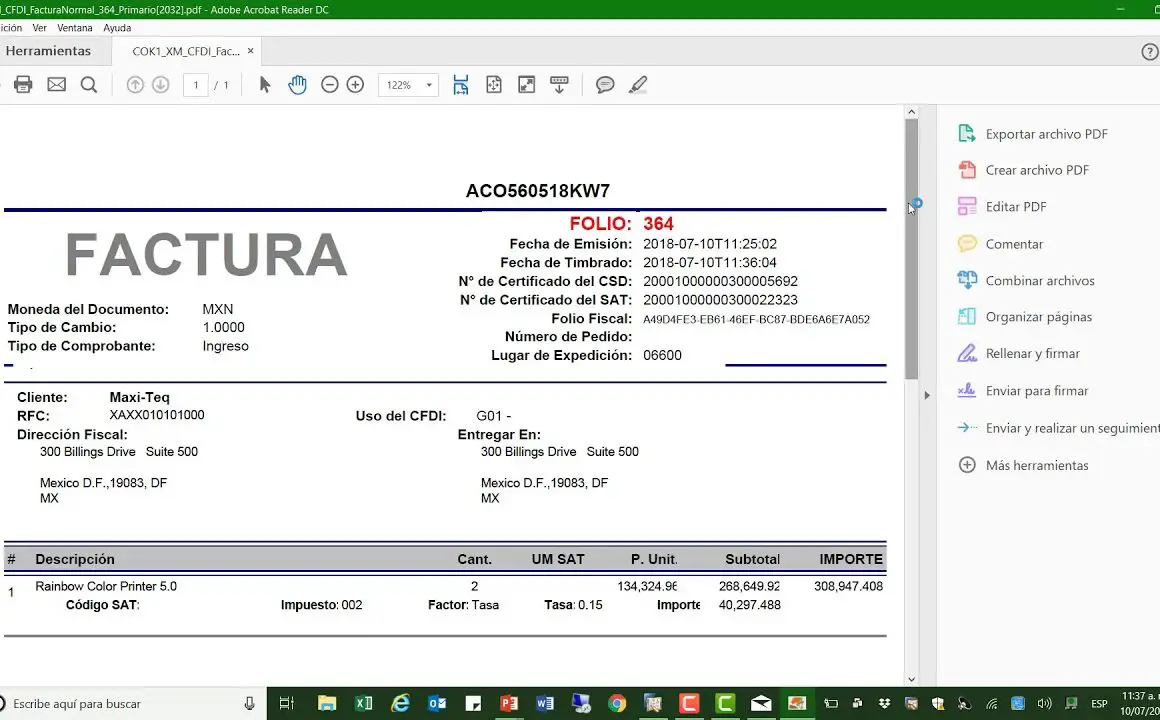Viewport: 1160px width, 720px height.
Task: Click the Folio Fiscal UUID value
Action: click(756, 320)
